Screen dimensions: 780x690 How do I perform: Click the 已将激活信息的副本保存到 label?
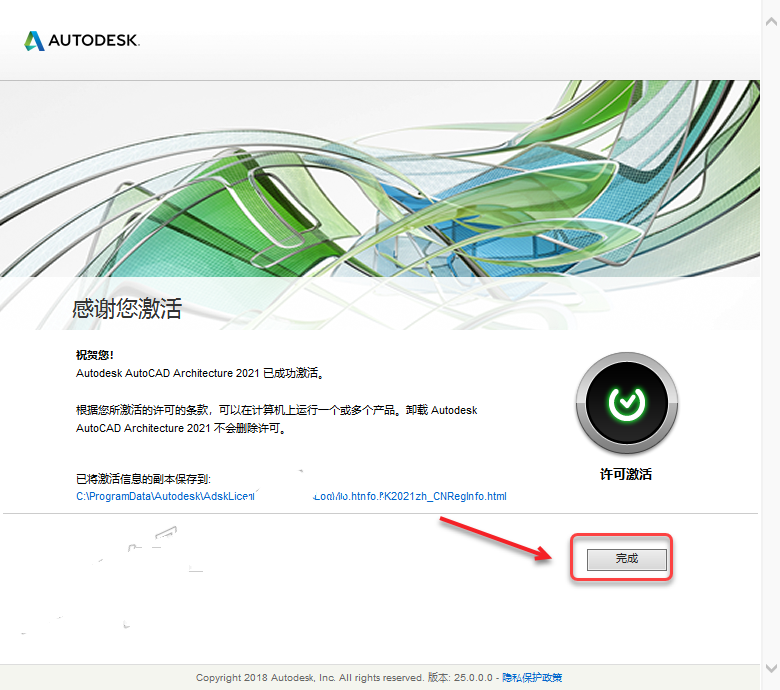[143, 479]
